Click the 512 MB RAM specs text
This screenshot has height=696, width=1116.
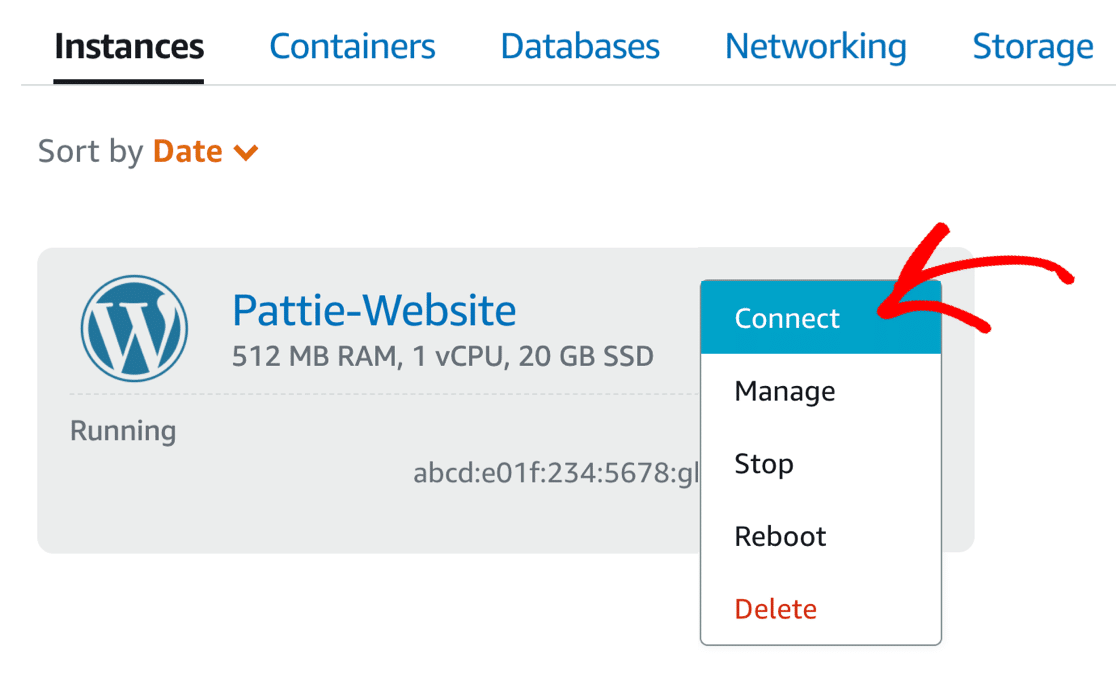pos(442,356)
